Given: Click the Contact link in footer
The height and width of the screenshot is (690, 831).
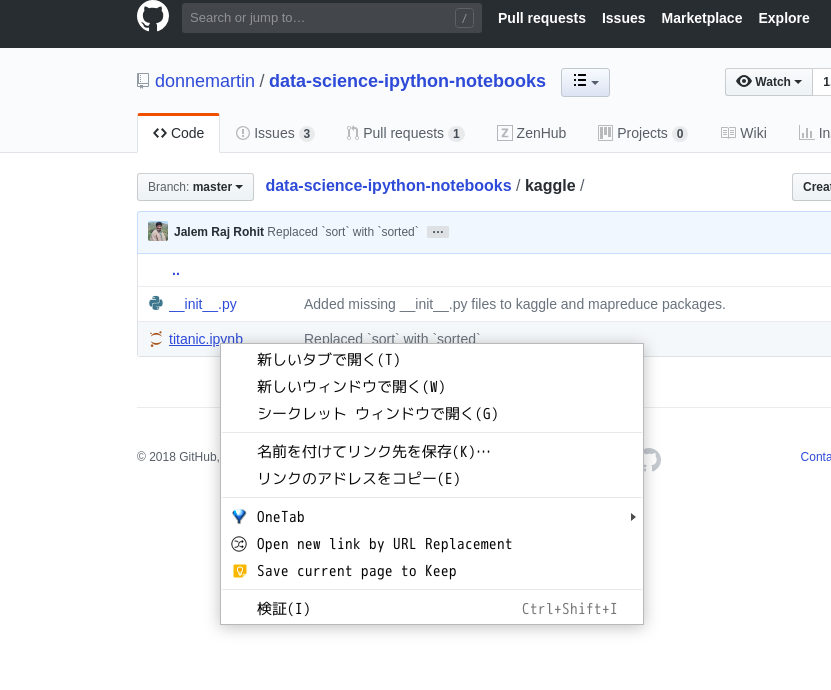Looking at the screenshot, I should click(x=816, y=456).
